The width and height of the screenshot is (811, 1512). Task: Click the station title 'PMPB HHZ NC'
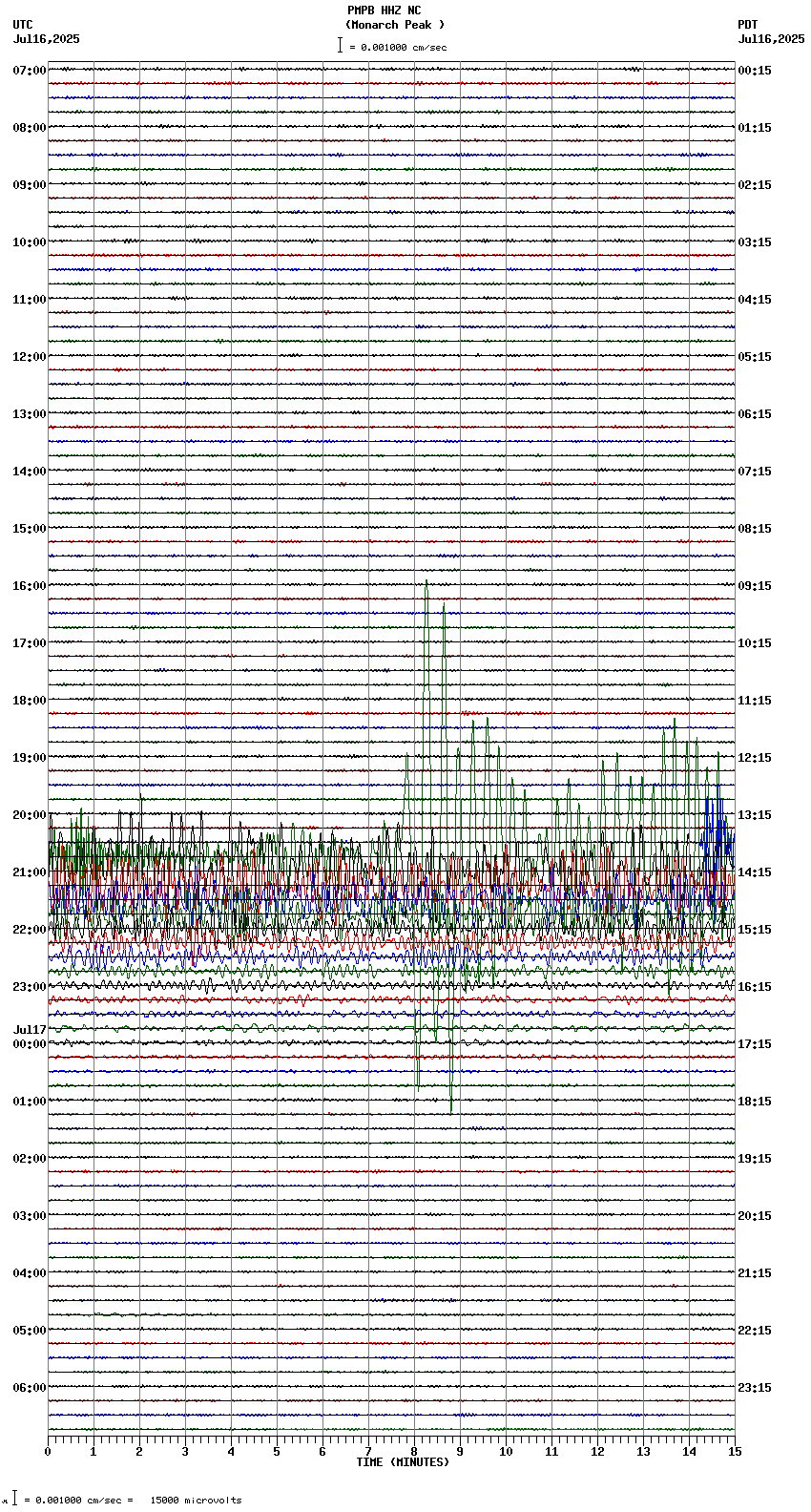[384, 10]
